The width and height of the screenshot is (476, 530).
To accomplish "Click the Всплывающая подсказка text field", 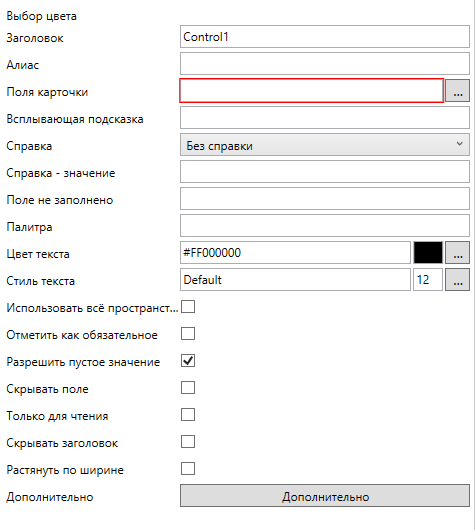I will coord(325,118).
